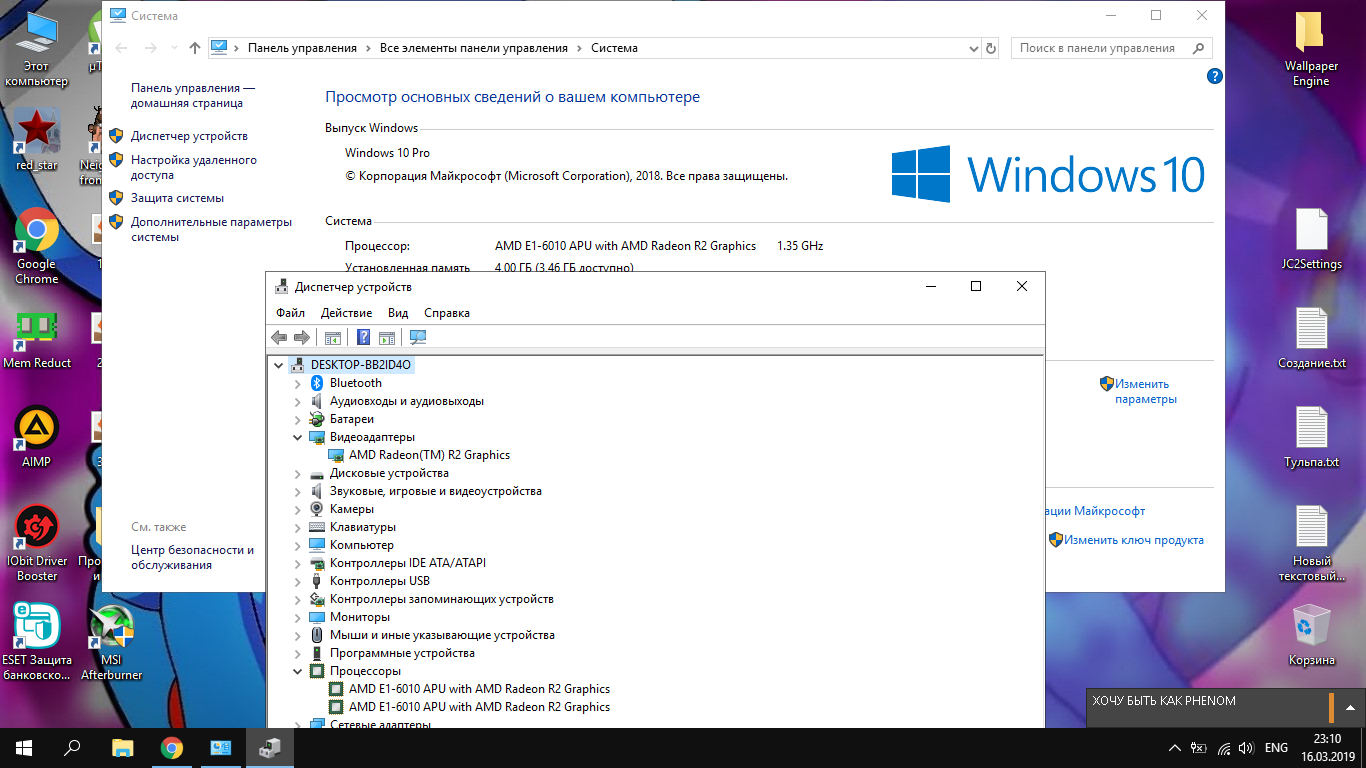Collapse the DESKTOP-BB2ID4O root node
Screen dimensions: 1366x768
point(278,365)
